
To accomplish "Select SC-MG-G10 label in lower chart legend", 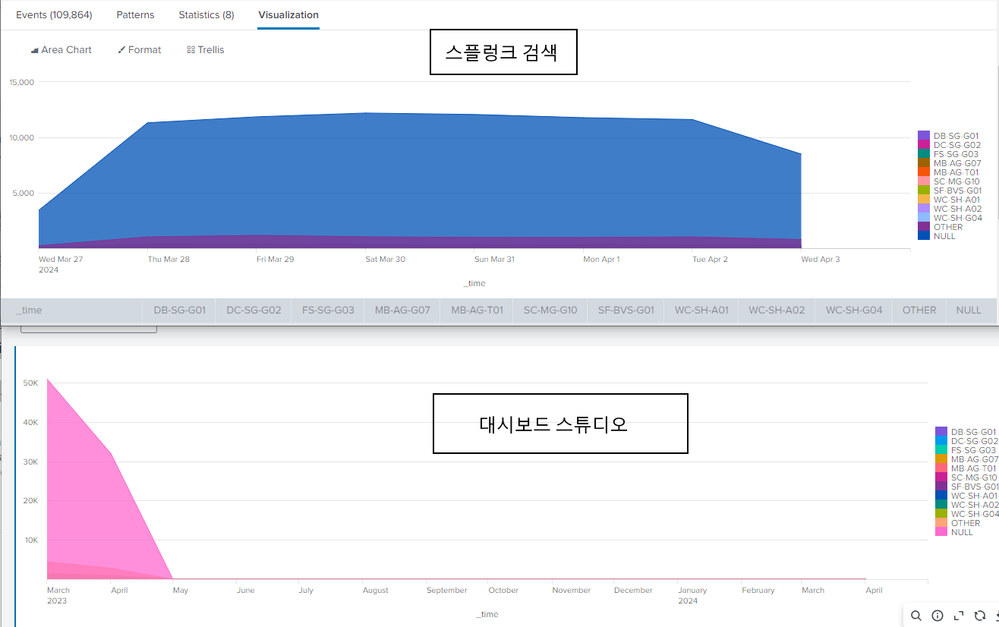I will (x=974, y=477).
